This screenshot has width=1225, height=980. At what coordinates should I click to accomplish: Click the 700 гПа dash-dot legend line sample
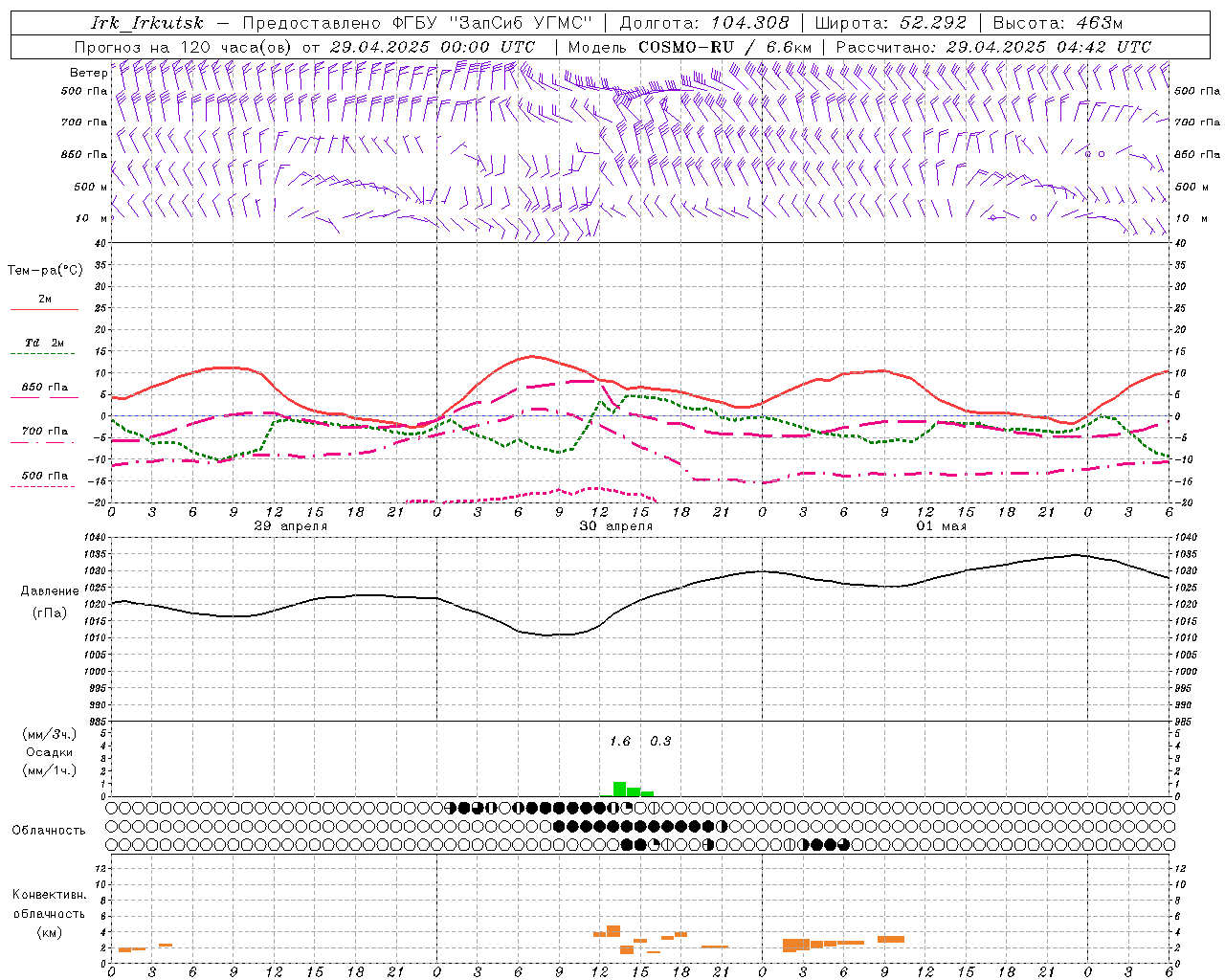pos(42,442)
